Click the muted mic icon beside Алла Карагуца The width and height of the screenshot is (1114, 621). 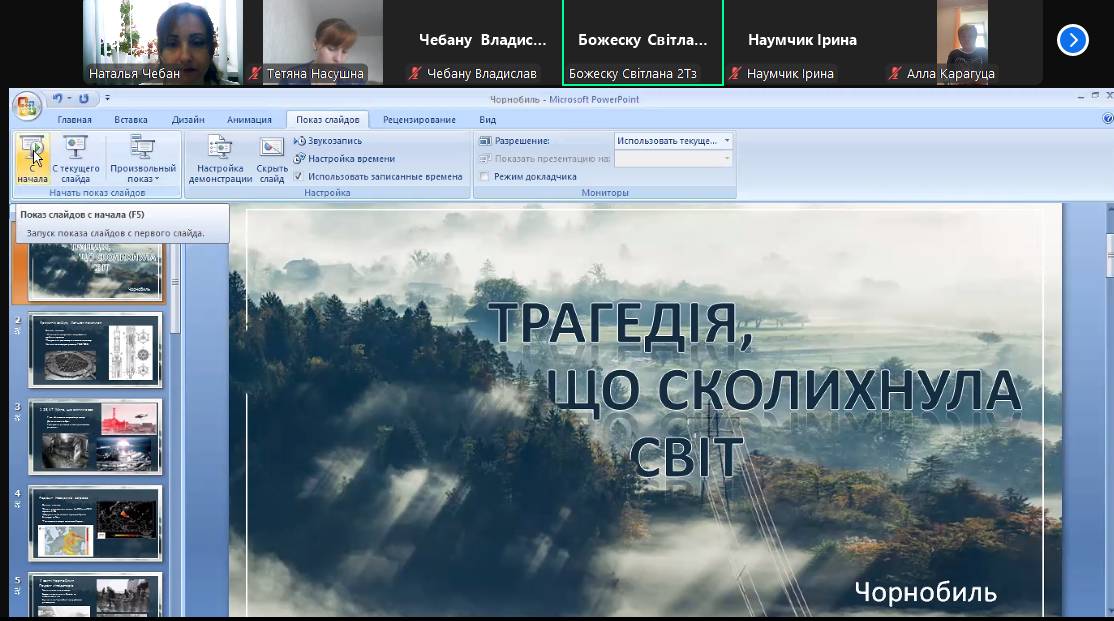(895, 73)
